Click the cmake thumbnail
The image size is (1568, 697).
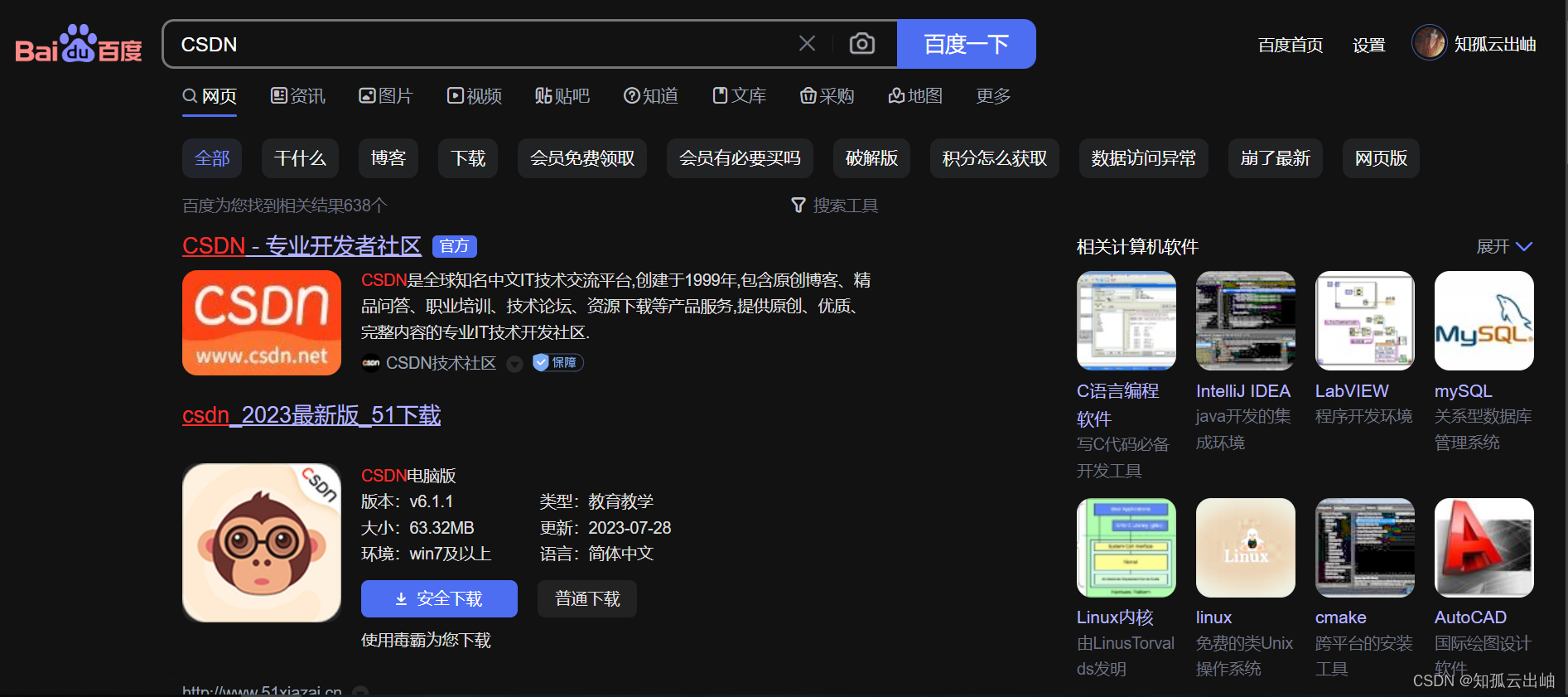click(1365, 548)
